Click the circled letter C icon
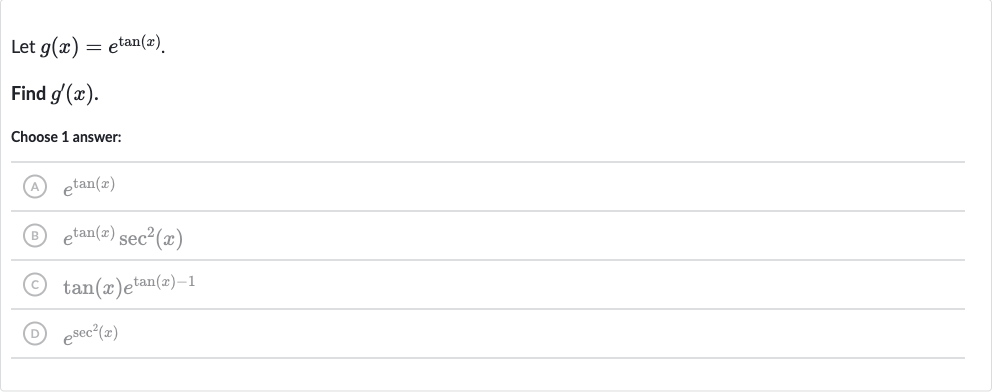 [x=35, y=285]
